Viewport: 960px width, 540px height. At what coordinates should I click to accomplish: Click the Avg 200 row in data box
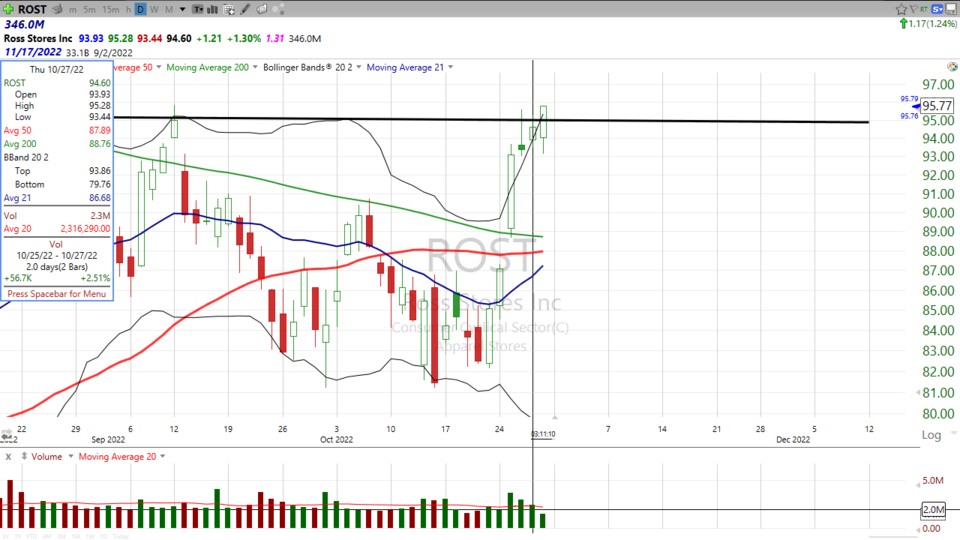[x=57, y=144]
